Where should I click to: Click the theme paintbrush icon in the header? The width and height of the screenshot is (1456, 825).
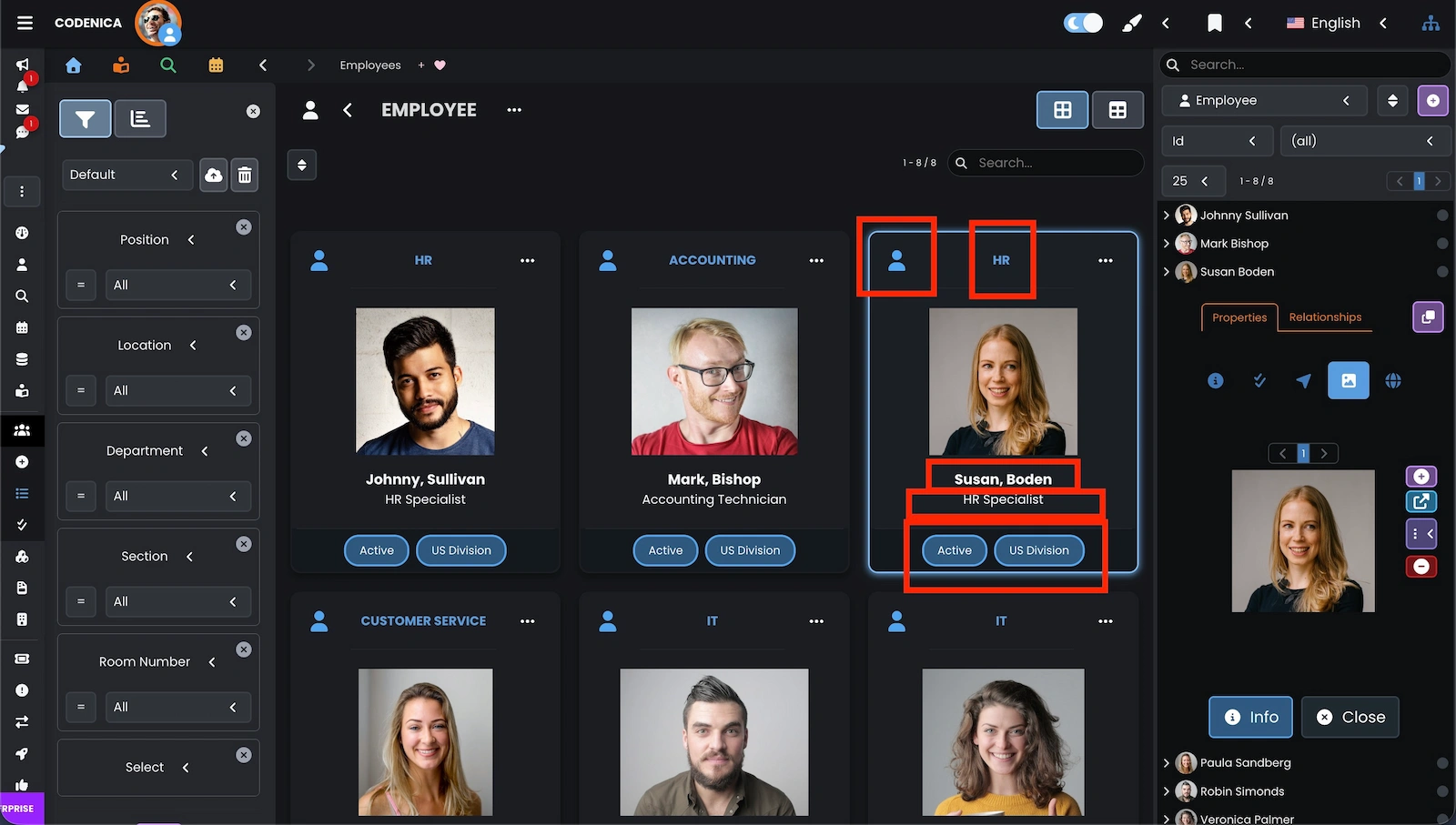tap(1131, 23)
